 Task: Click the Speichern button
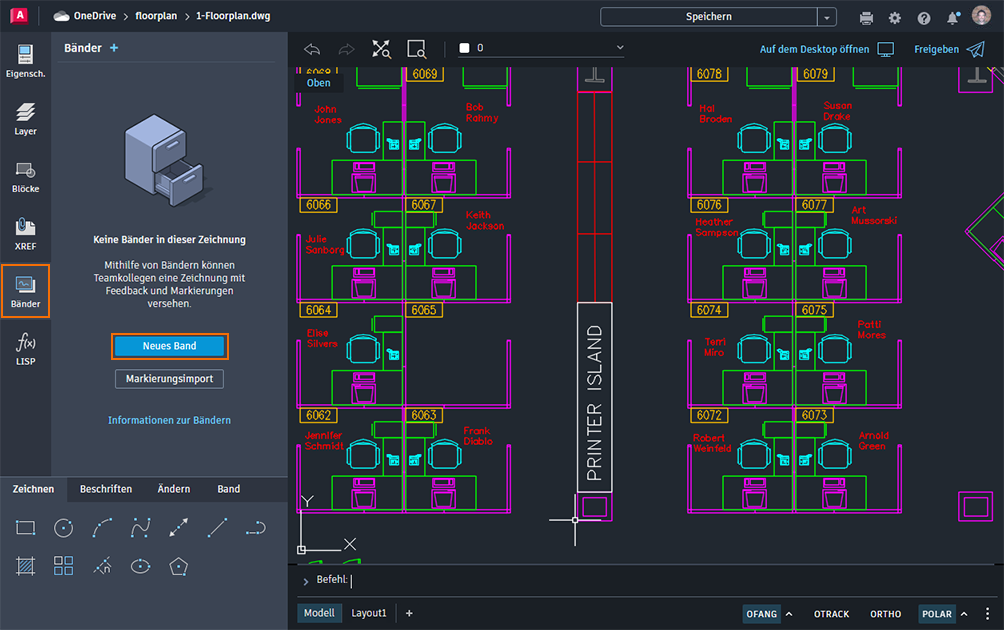(x=709, y=17)
